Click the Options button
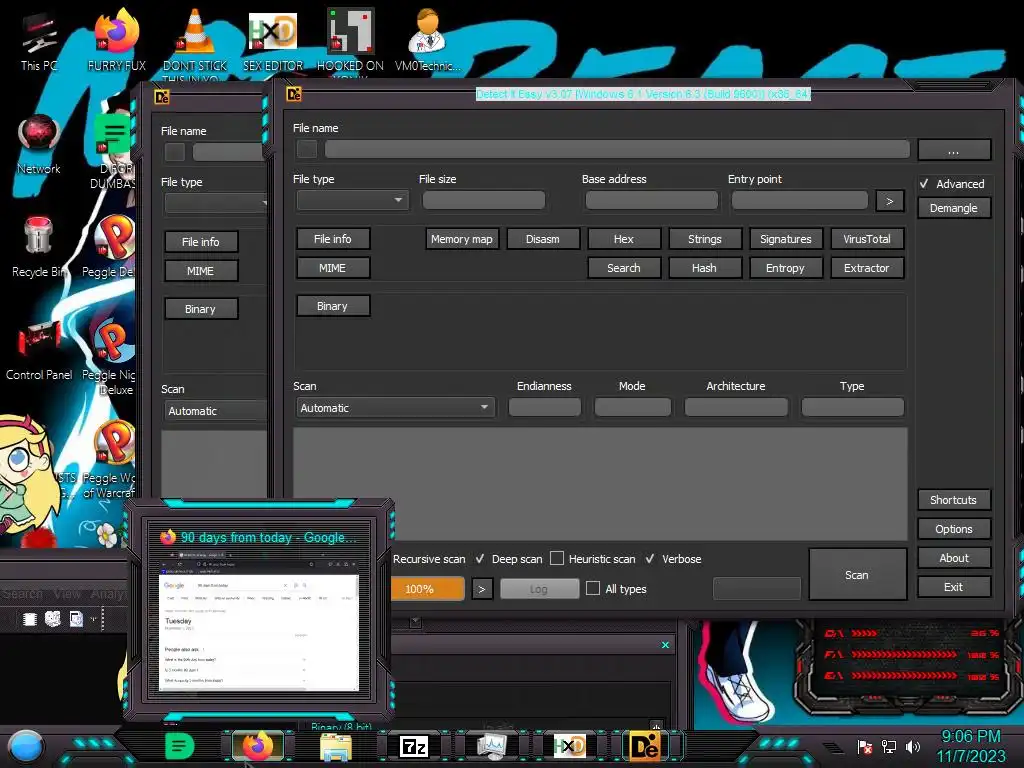Image resolution: width=1024 pixels, height=768 pixels. tap(954, 528)
